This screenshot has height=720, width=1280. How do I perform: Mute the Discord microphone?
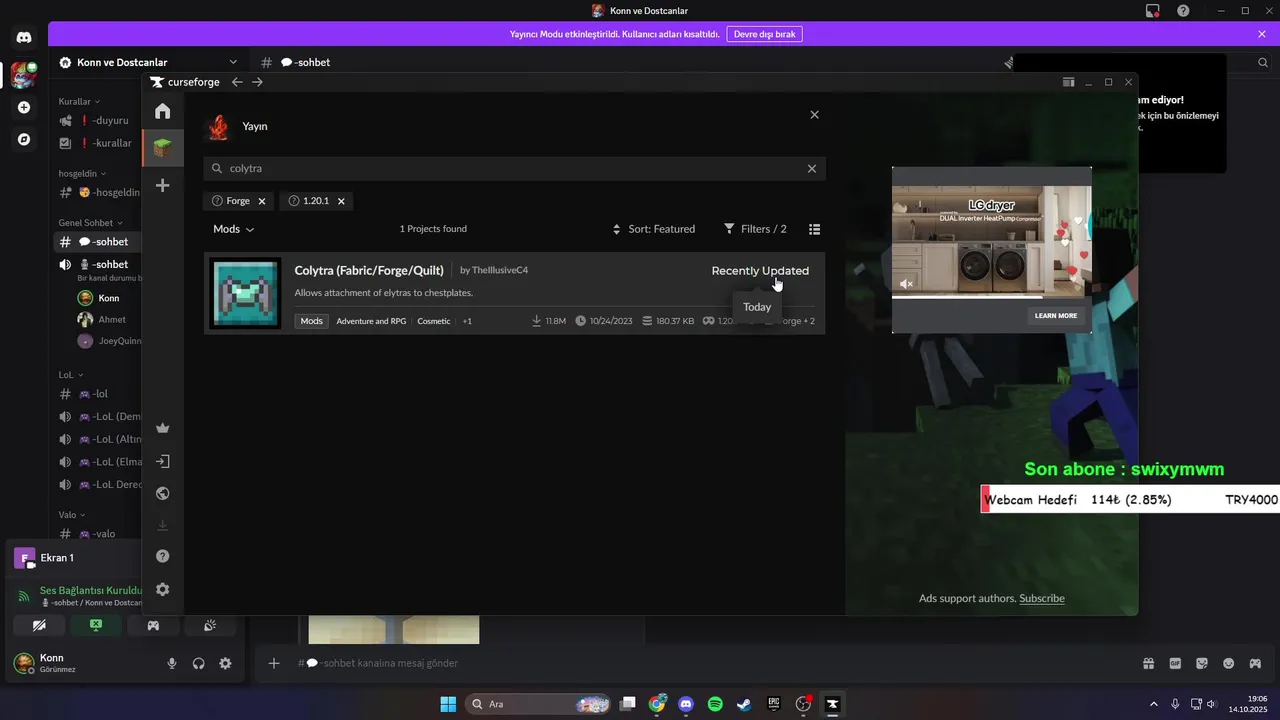pyautogui.click(x=172, y=663)
